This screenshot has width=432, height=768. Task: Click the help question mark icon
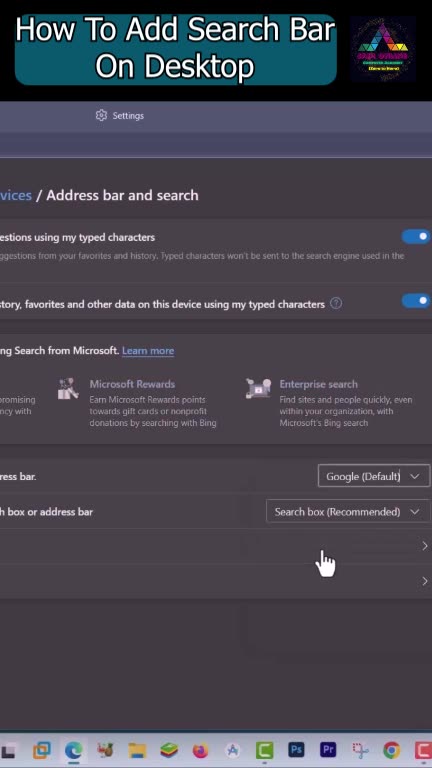click(336, 304)
